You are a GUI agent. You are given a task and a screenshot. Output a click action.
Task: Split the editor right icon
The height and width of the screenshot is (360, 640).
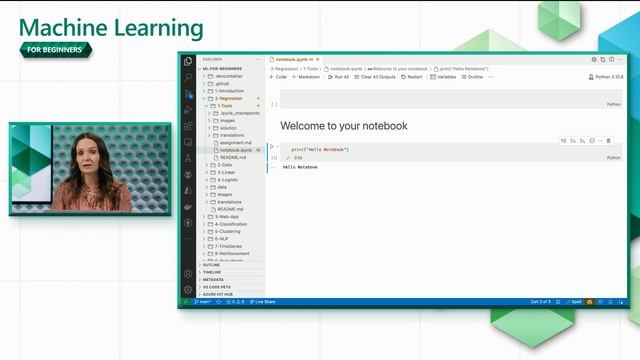611,60
